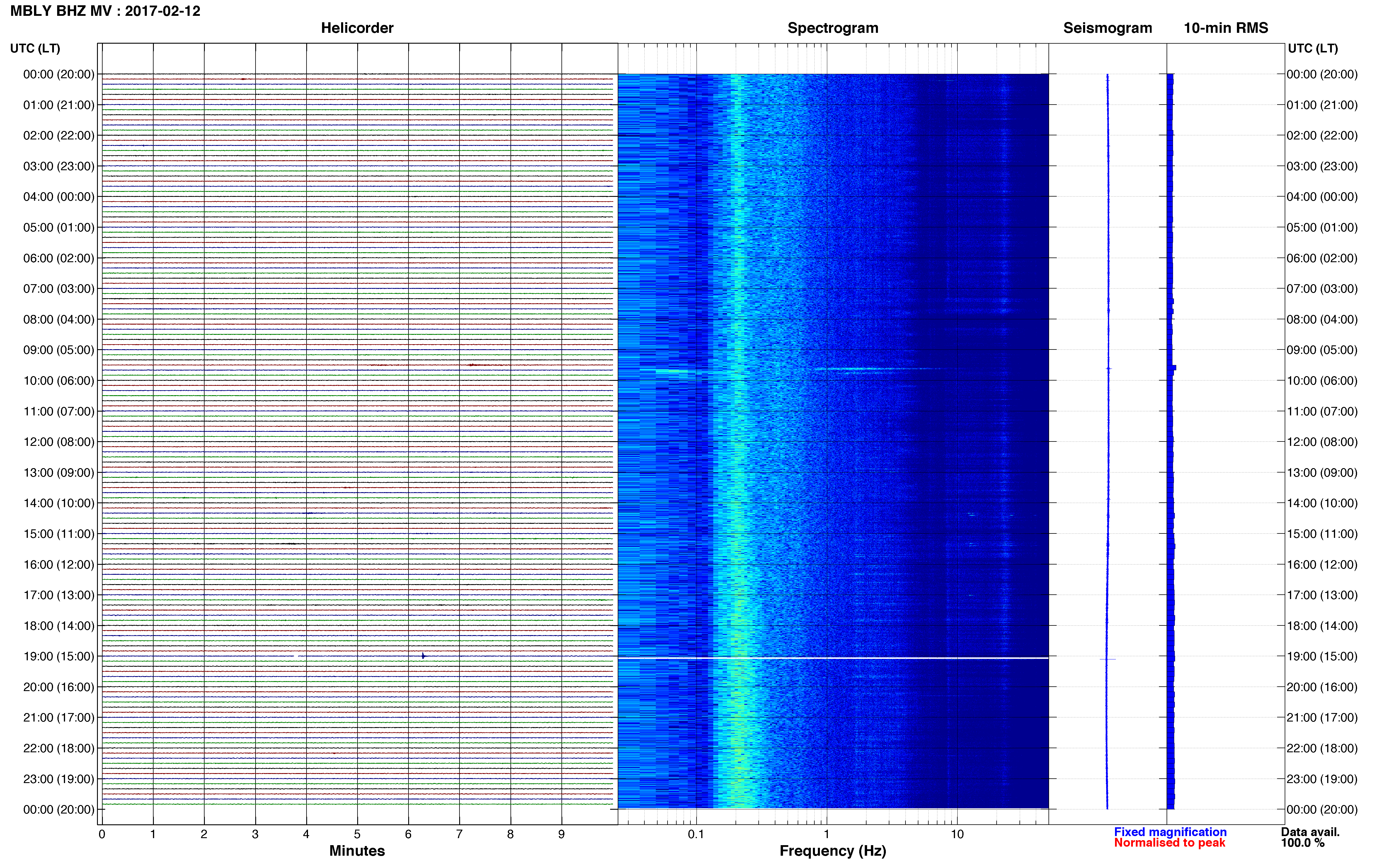Click right axis time label "19:00 (15:00)"
This screenshot has width=1389, height=868.
point(1322,657)
